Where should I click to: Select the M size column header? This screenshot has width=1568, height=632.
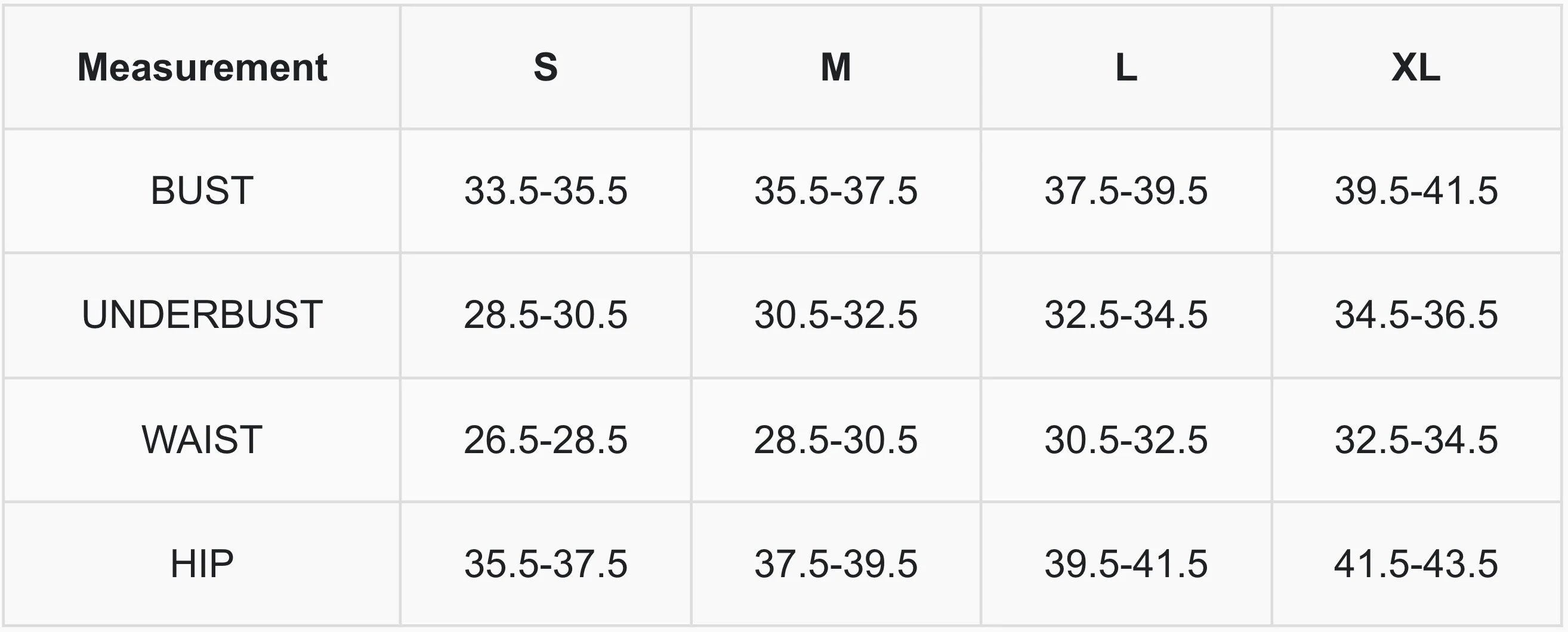pyautogui.click(x=836, y=67)
